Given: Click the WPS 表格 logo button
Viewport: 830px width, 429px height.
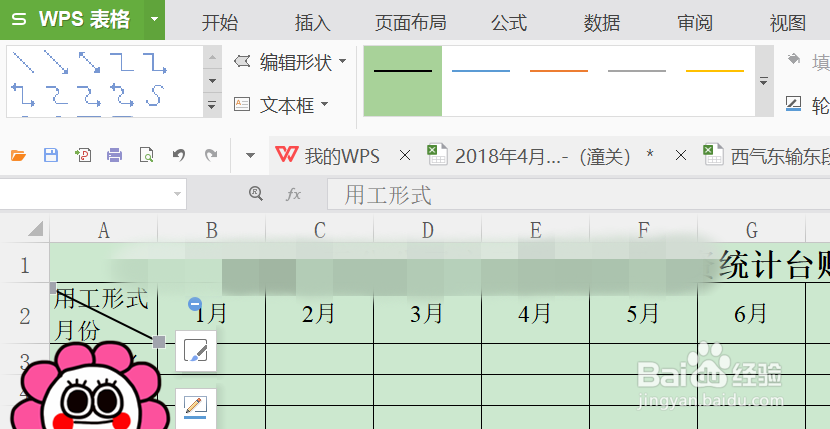Looking at the screenshot, I should pyautogui.click(x=72, y=20).
